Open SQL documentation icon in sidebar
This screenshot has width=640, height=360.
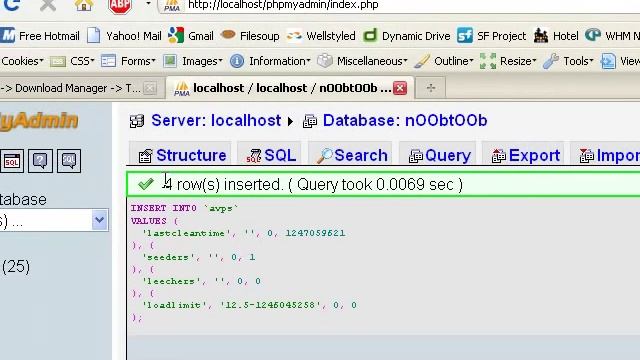(x=69, y=161)
